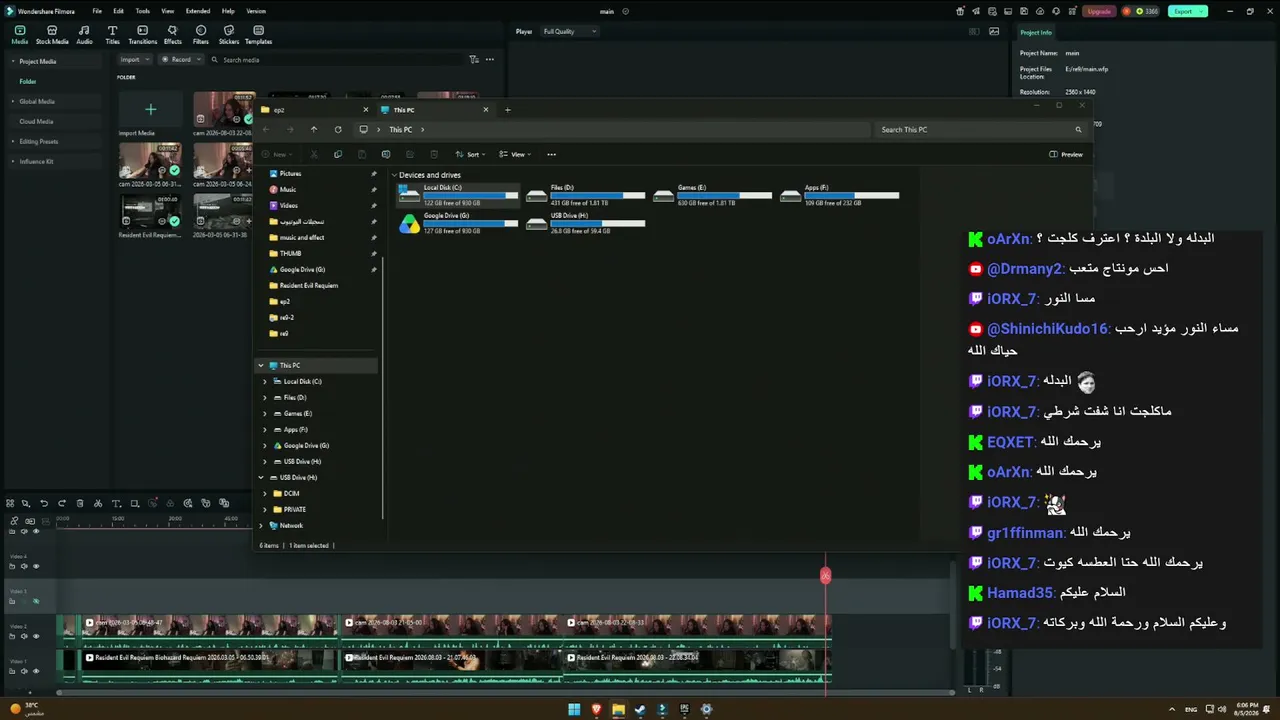The width and height of the screenshot is (1280, 720).
Task: Collapse the Devices and drives group
Action: click(394, 175)
